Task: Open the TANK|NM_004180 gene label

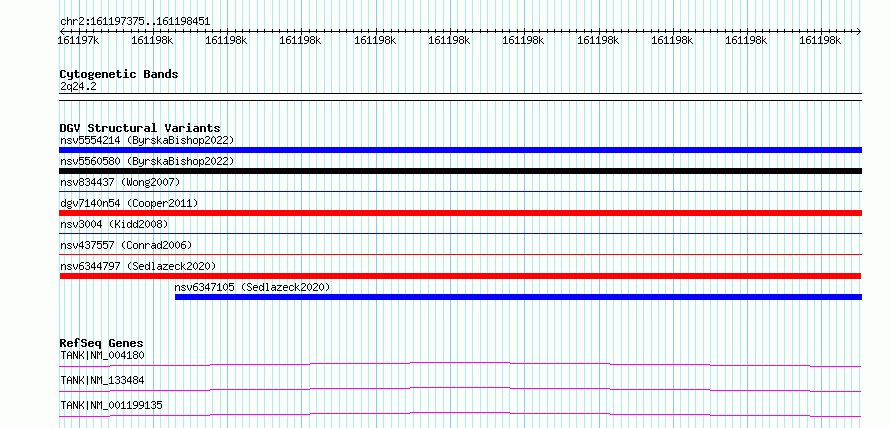Action: click(102, 355)
